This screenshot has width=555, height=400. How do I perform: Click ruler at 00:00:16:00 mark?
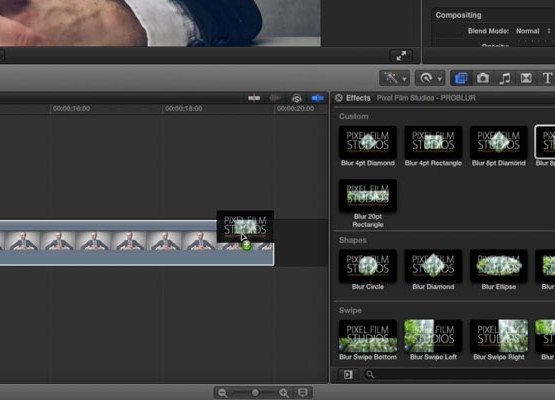(71, 108)
